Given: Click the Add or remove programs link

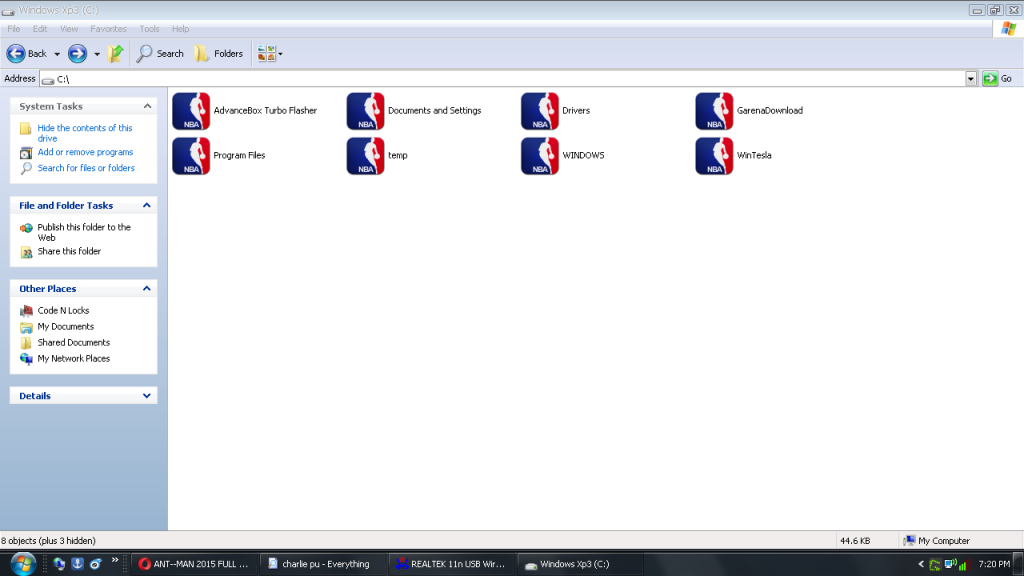Looking at the screenshot, I should pyautogui.click(x=85, y=153).
